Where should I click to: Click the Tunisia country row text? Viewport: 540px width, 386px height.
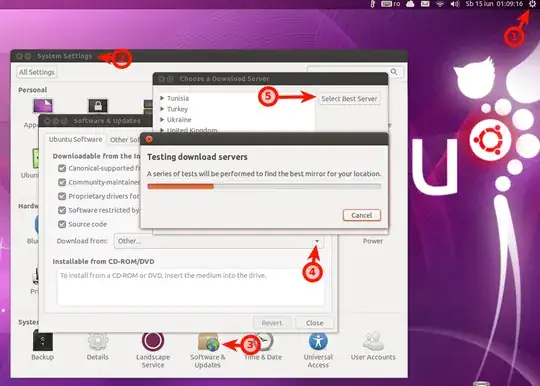(x=178, y=98)
